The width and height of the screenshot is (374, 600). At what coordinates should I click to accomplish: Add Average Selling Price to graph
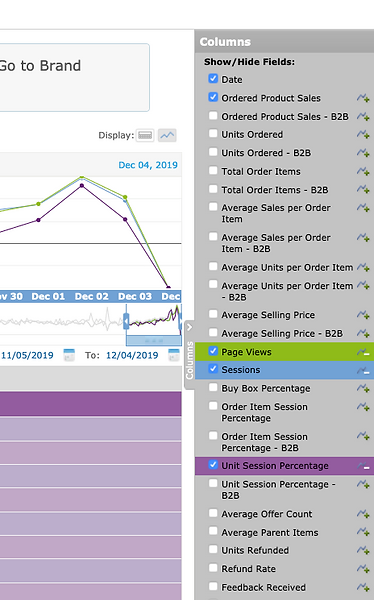coord(363,315)
